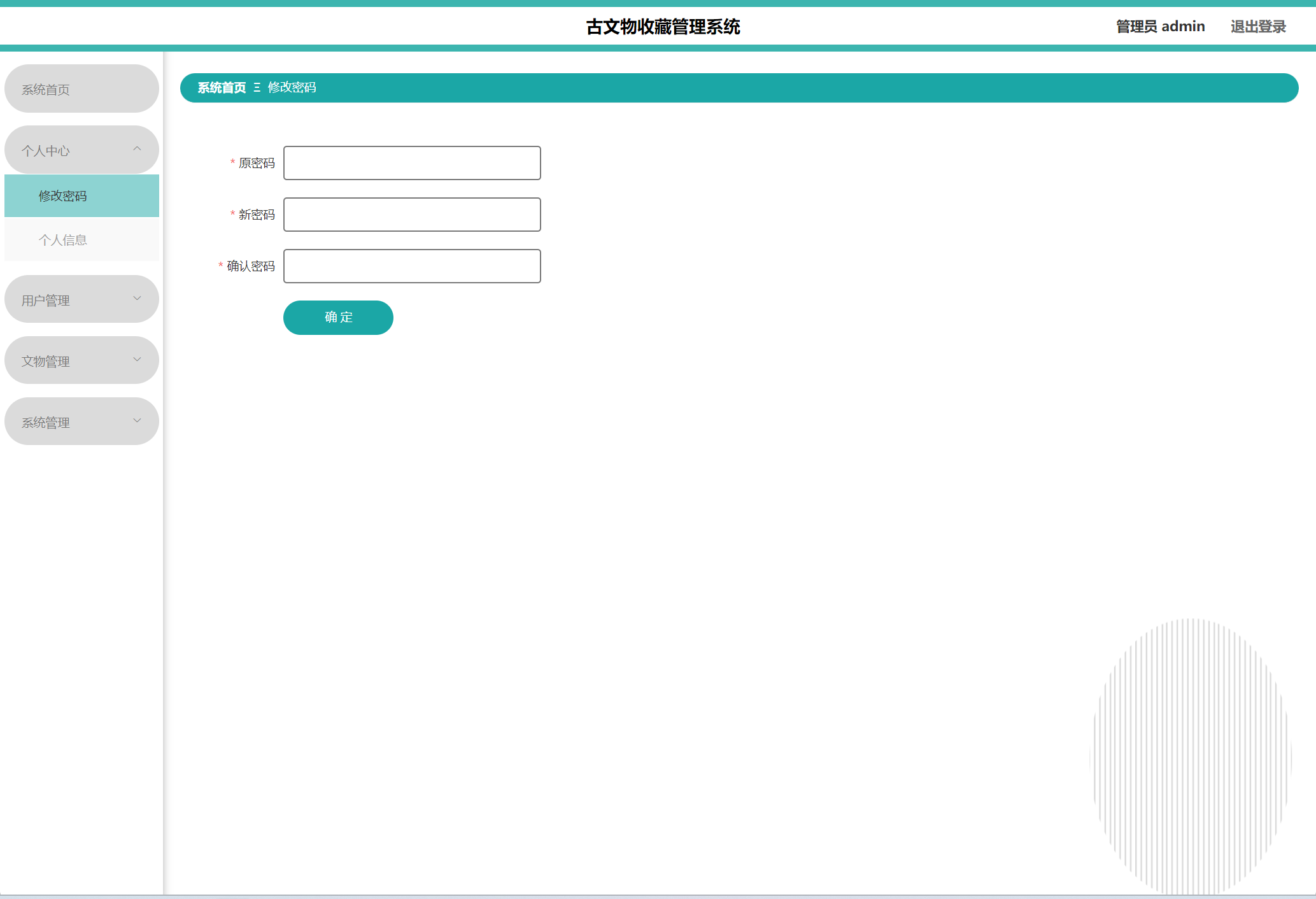Expand the 用户管理 chevron arrow
1316x899 pixels.
(x=137, y=299)
